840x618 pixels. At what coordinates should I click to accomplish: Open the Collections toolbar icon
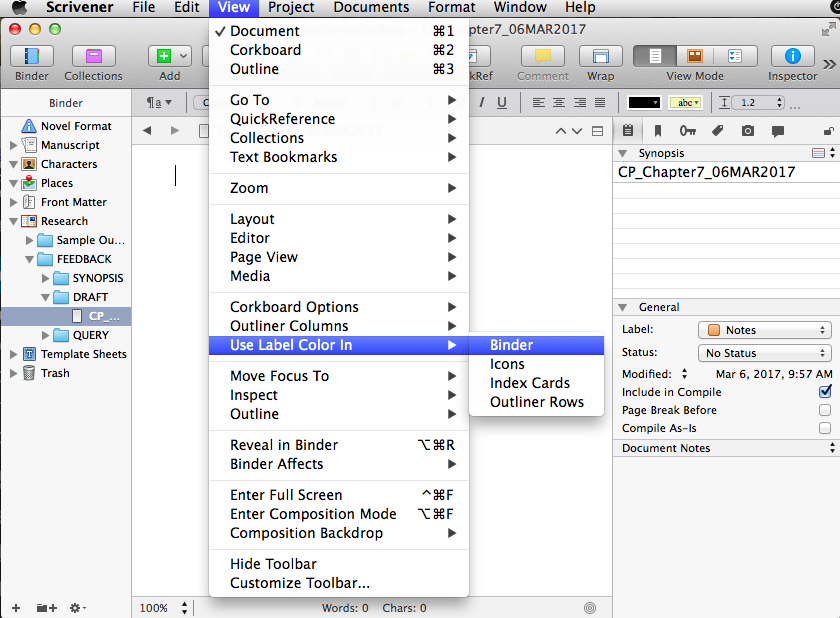tap(93, 56)
